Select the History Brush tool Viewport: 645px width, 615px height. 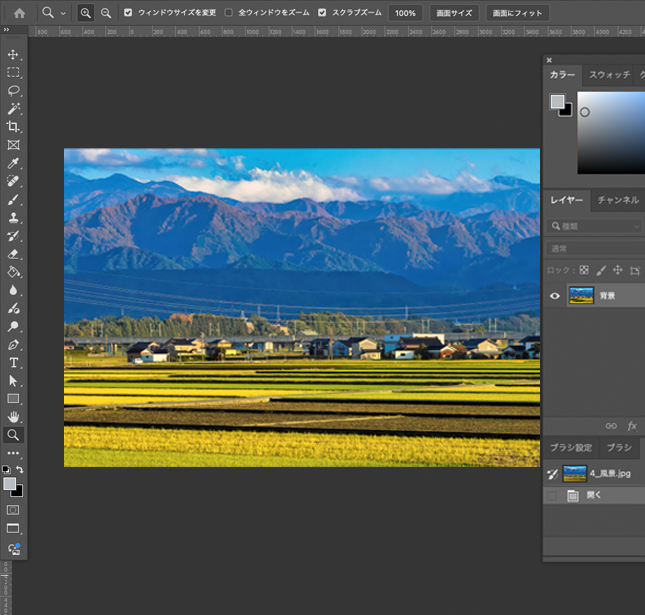pyautogui.click(x=13, y=236)
